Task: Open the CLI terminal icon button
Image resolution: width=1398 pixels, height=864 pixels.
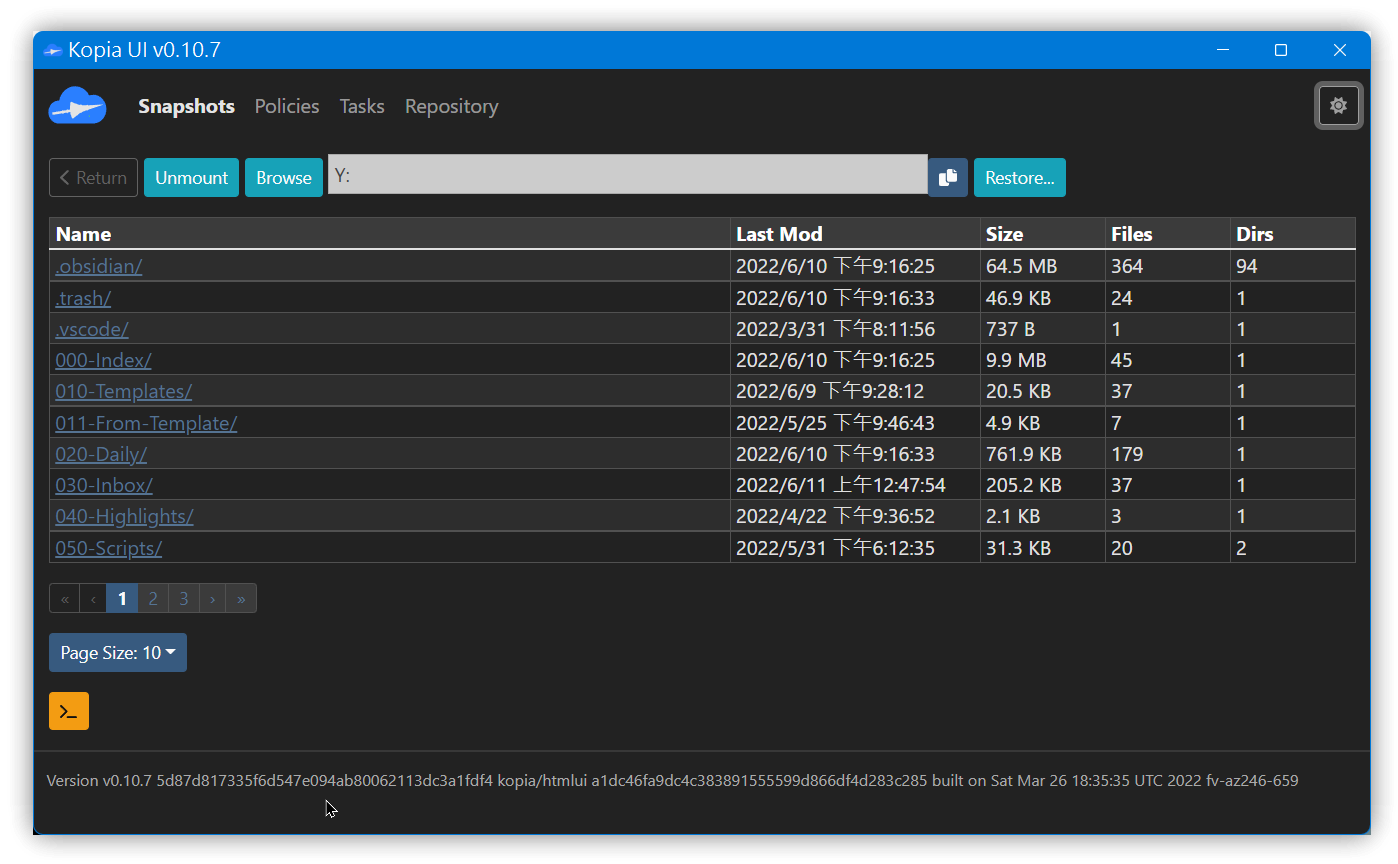Action: pos(69,711)
